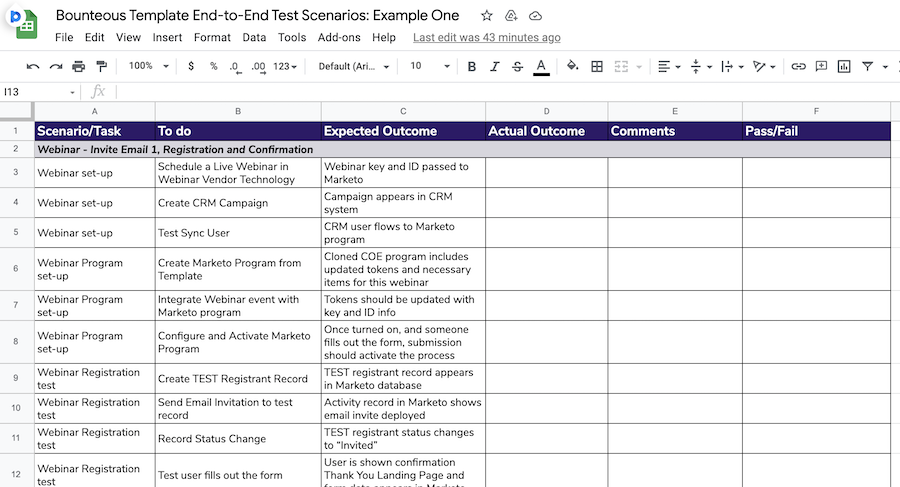Expand the Merge cells dropdown arrow
The image size is (900, 487).
coord(639,67)
